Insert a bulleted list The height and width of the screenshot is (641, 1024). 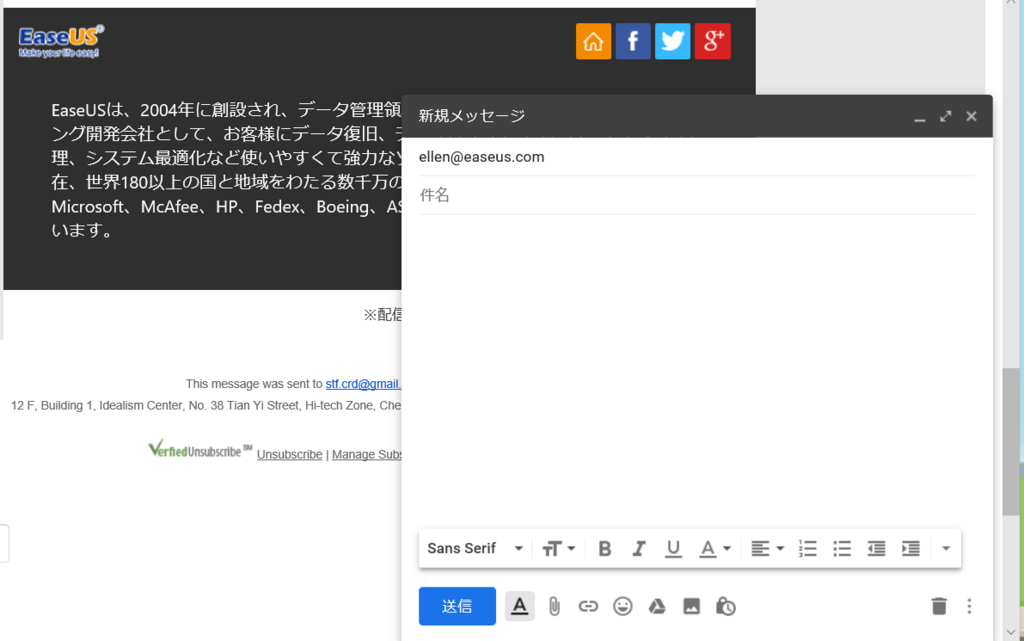pyautogui.click(x=842, y=548)
